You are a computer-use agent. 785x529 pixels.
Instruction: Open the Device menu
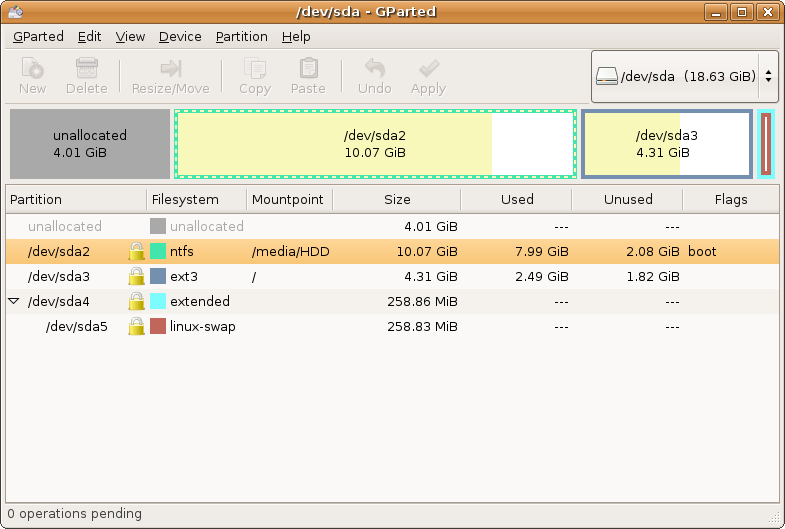[x=180, y=37]
